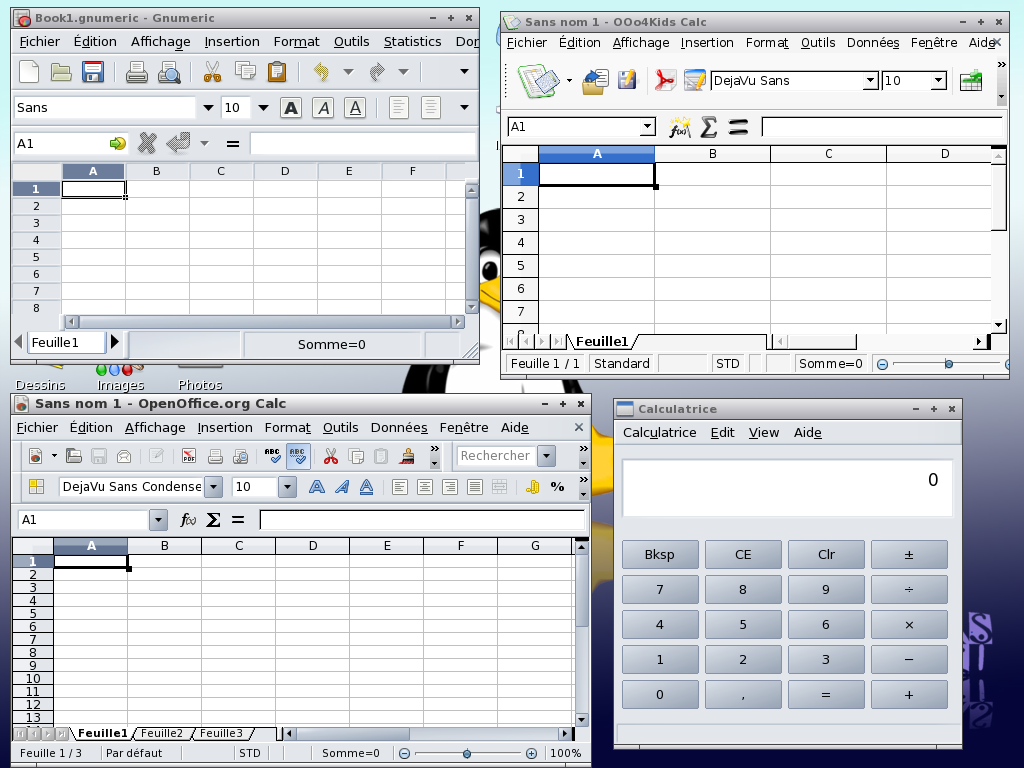Click the open-folder icon in OOo4Kids Calc
The image size is (1024, 768).
coord(595,81)
